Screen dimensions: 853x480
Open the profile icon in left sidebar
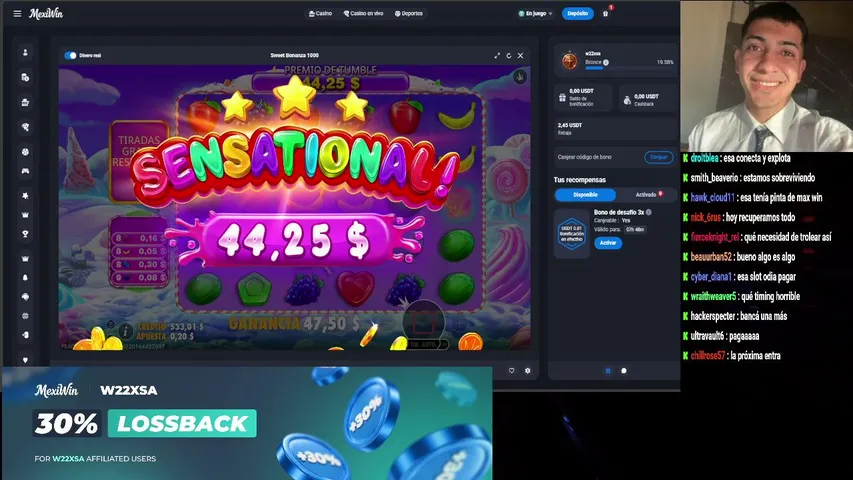pyautogui.click(x=25, y=53)
